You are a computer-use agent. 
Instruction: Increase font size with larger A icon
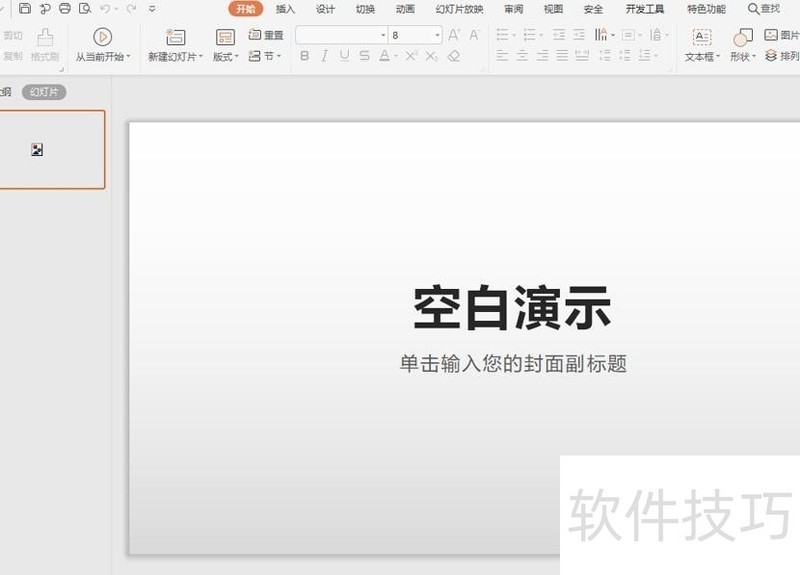(x=454, y=35)
